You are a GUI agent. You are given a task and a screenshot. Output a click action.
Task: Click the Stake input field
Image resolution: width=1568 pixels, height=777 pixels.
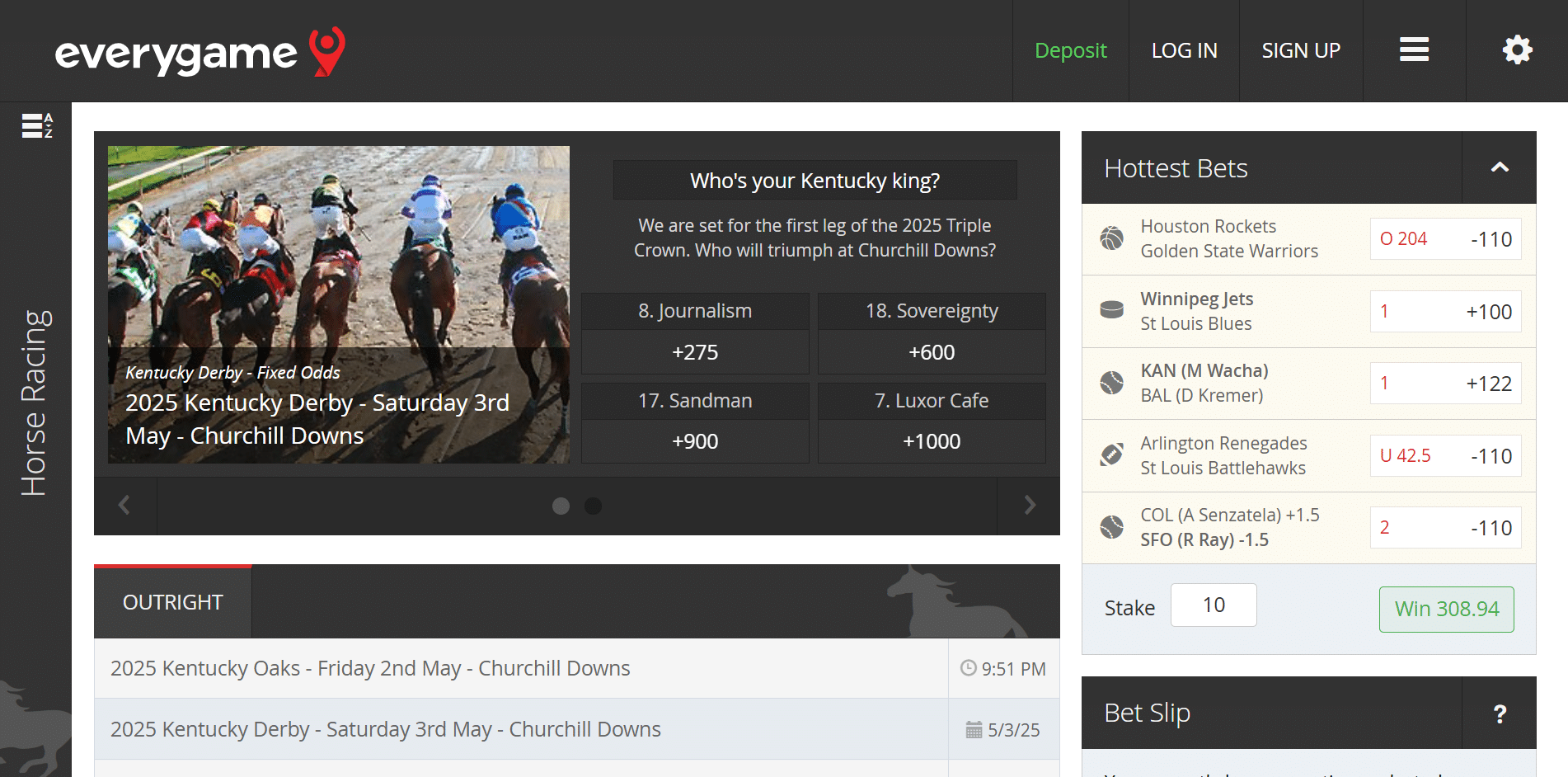(x=1214, y=605)
